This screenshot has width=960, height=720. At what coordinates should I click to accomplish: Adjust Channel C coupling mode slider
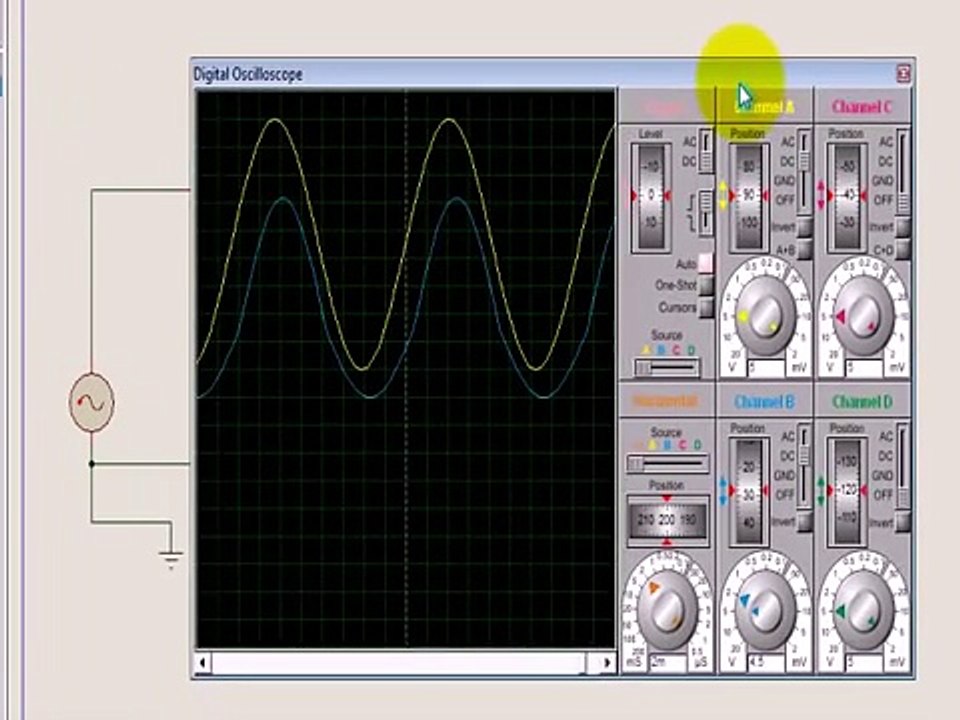(902, 171)
